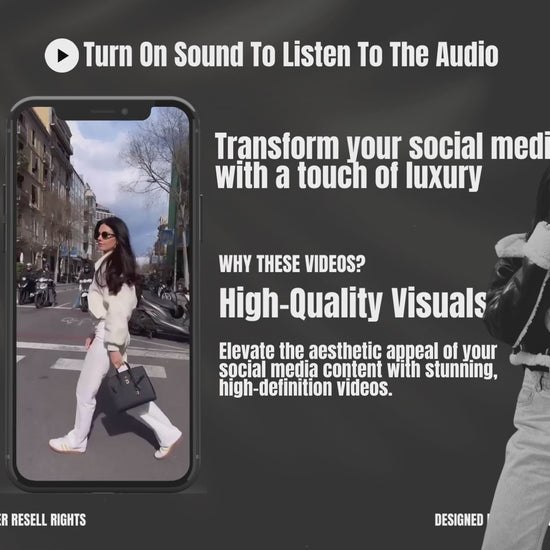Click the phone's front camera dot

click(x=124, y=112)
